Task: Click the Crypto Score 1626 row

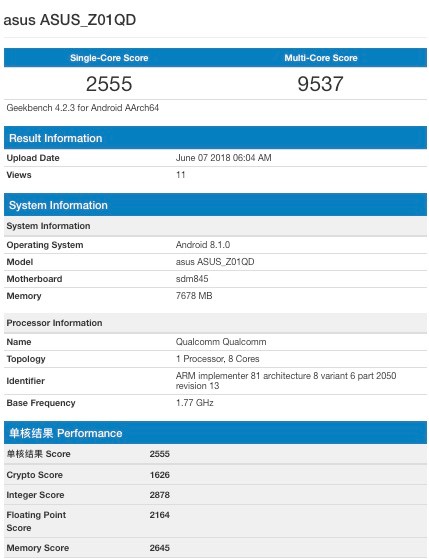Action: (215, 475)
